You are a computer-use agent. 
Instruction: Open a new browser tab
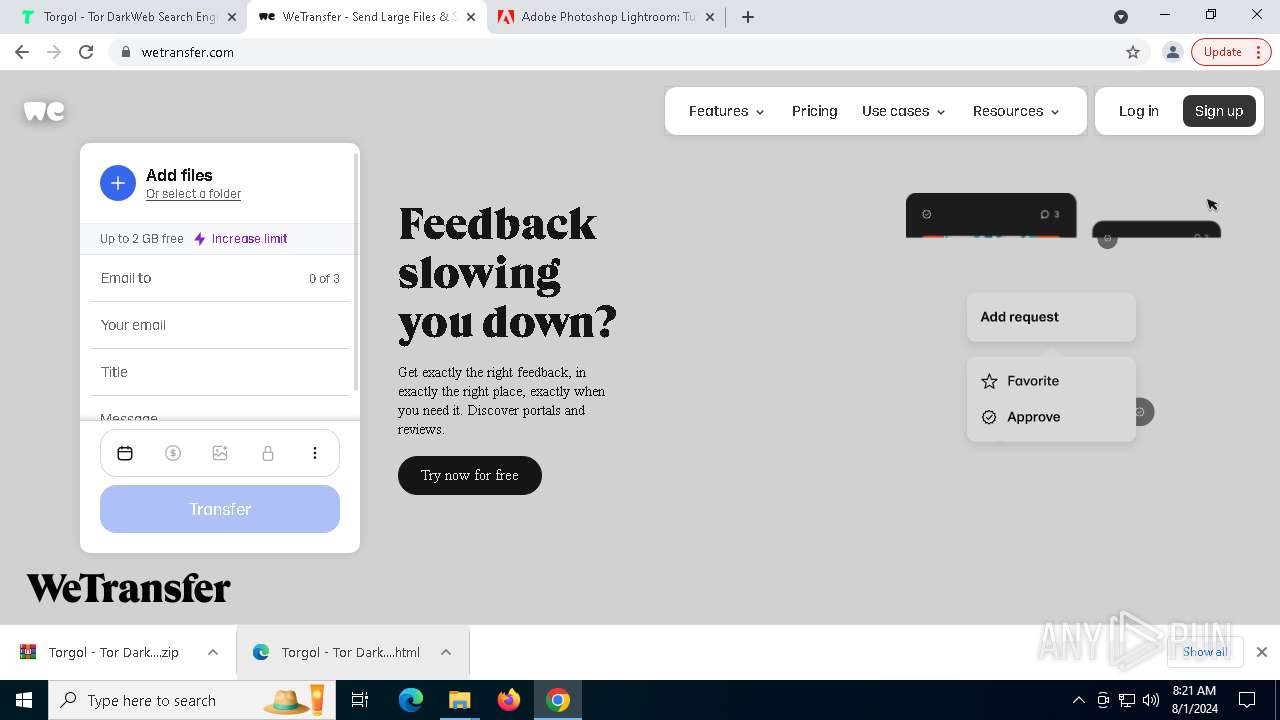click(x=748, y=17)
